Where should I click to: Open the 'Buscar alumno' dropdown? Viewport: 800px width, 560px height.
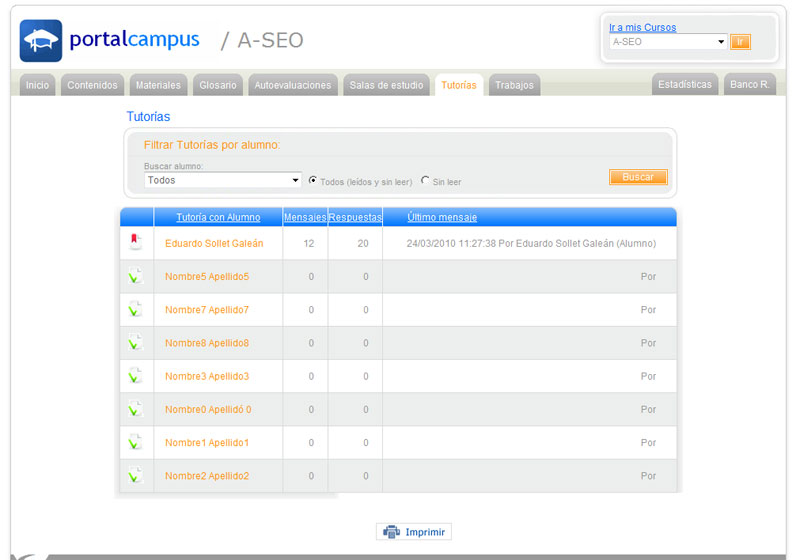(x=222, y=180)
